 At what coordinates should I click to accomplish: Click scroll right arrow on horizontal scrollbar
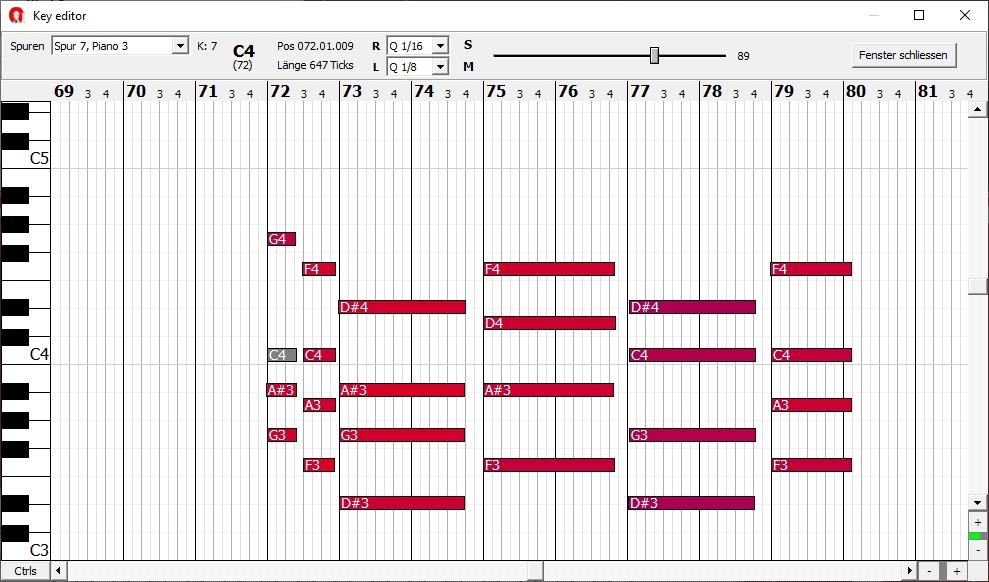pos(909,571)
